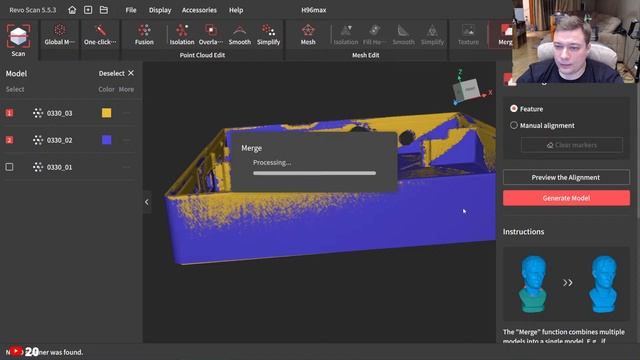This screenshot has width=640, height=360.
Task: Select the Fill Holes mesh tool
Action: coord(374,35)
